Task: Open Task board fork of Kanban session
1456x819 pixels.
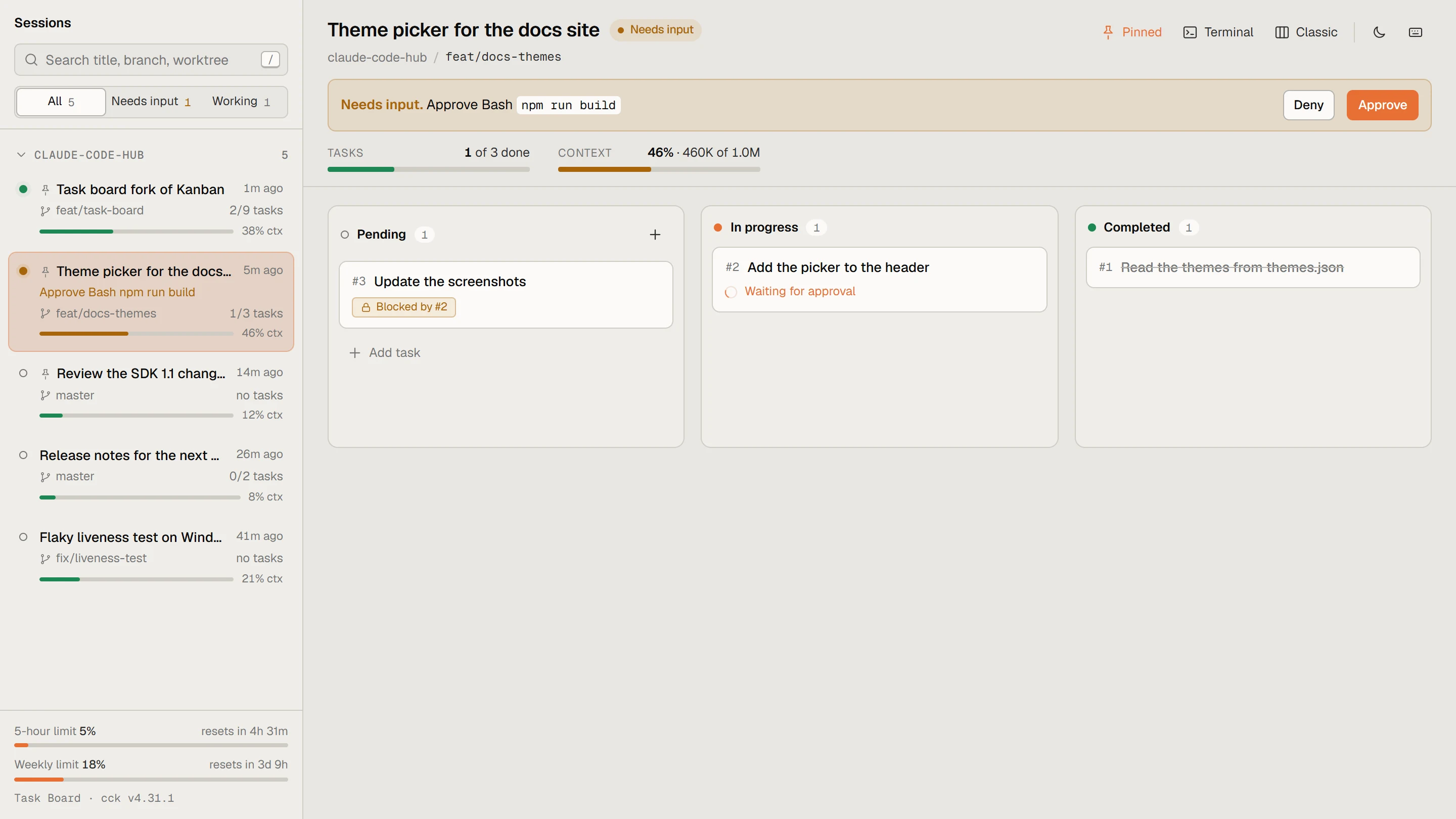Action: pos(151,209)
